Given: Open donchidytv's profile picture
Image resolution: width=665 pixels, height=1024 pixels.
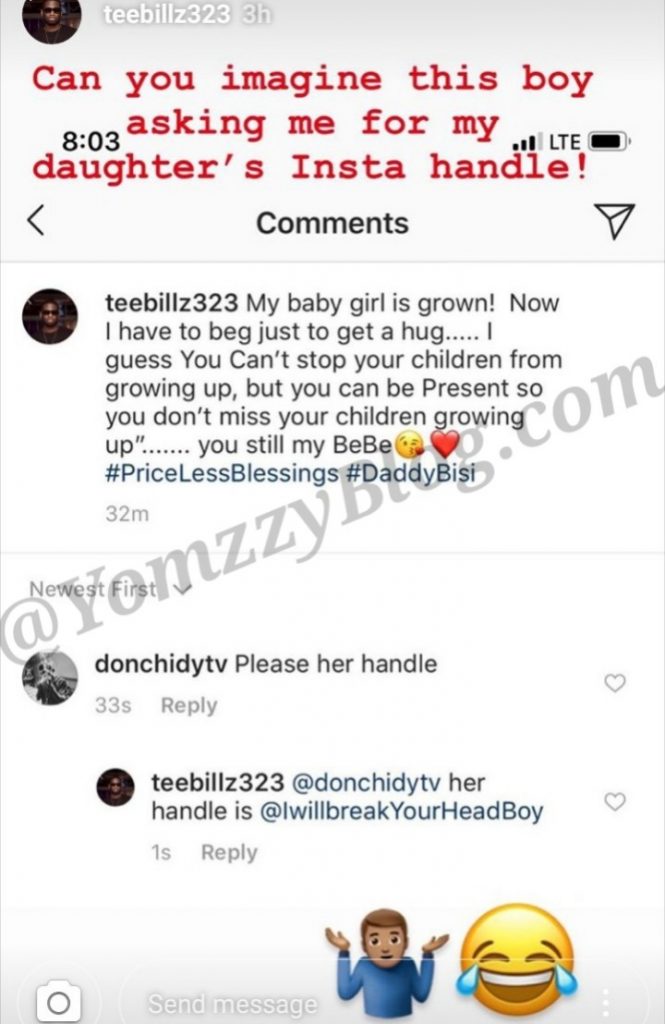Looking at the screenshot, I should tap(50, 678).
